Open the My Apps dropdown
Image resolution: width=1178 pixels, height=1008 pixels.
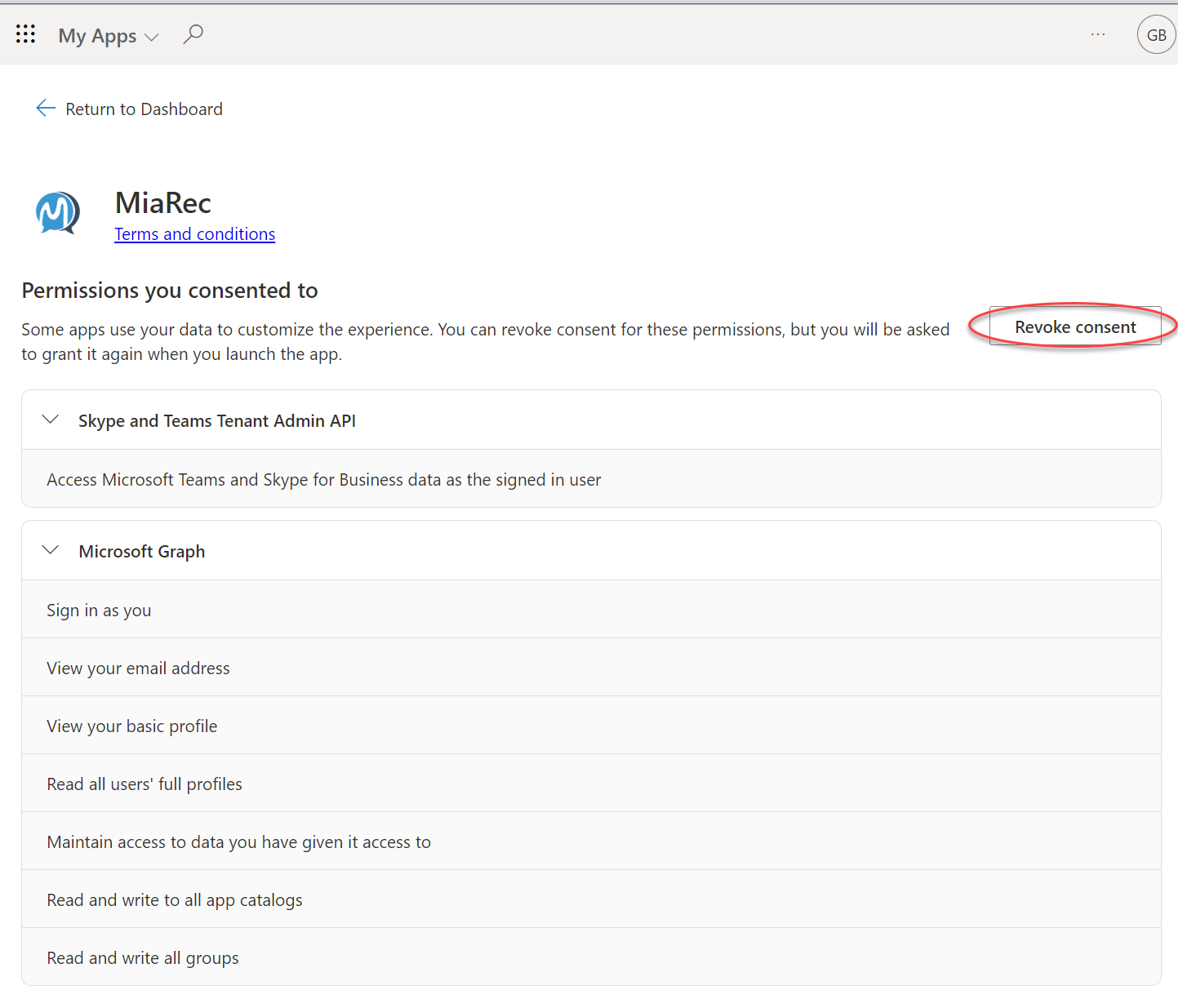108,36
